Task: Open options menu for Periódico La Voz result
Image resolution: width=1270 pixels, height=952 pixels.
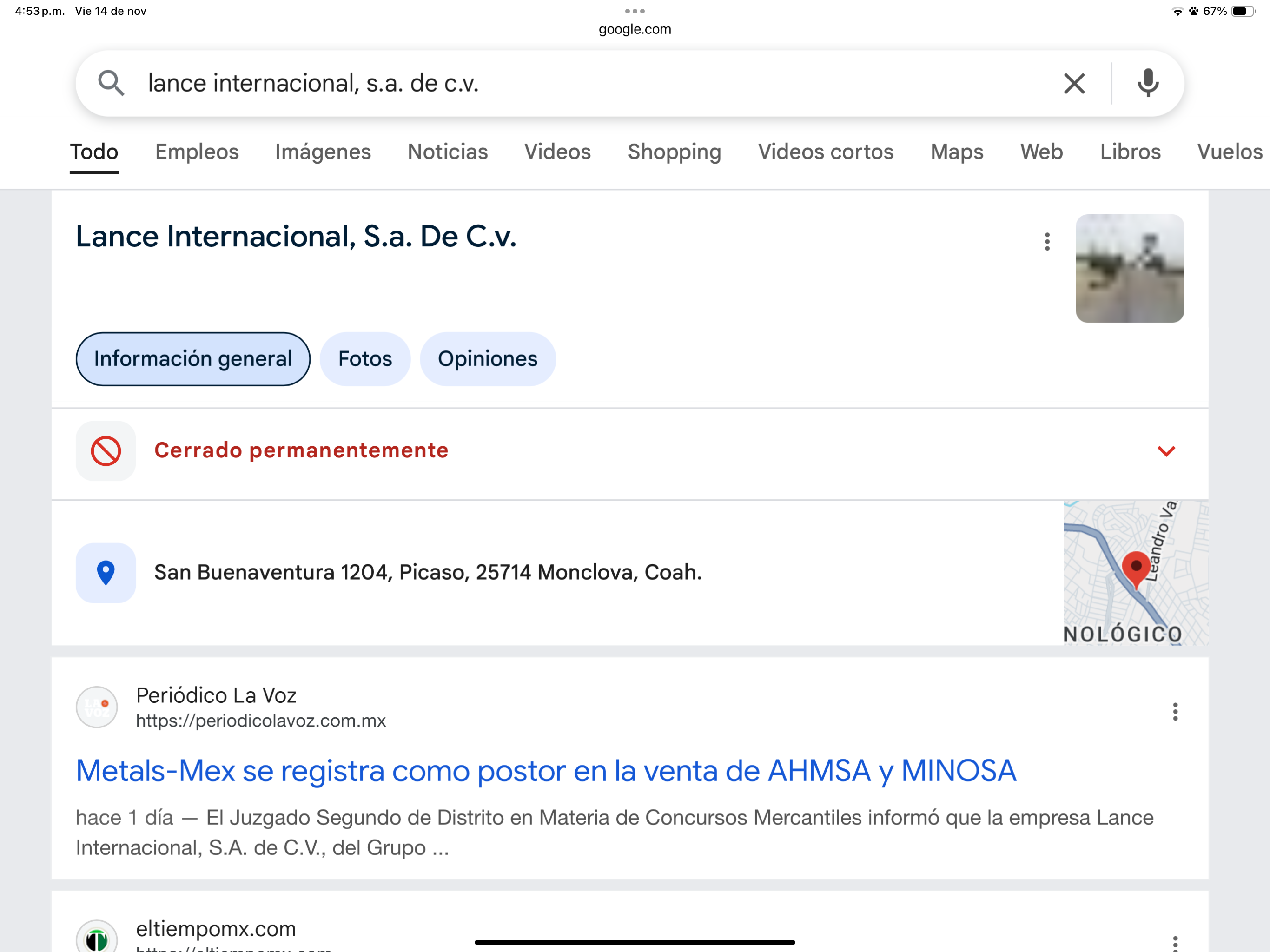Action: point(1175,711)
